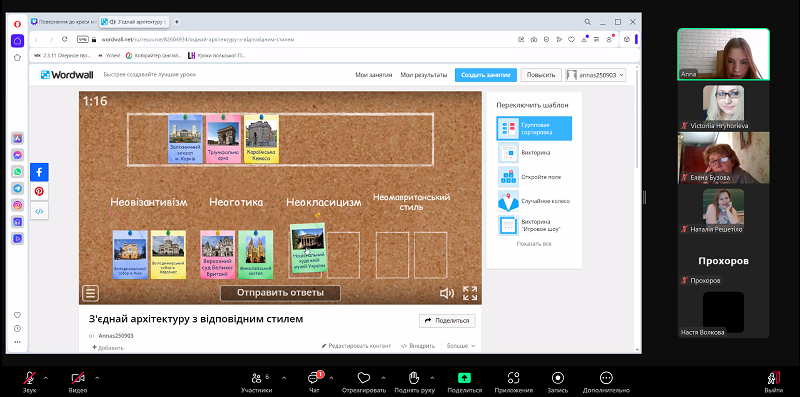Click the Поделиться share button below game
The height and width of the screenshot is (397, 800).
point(447,320)
